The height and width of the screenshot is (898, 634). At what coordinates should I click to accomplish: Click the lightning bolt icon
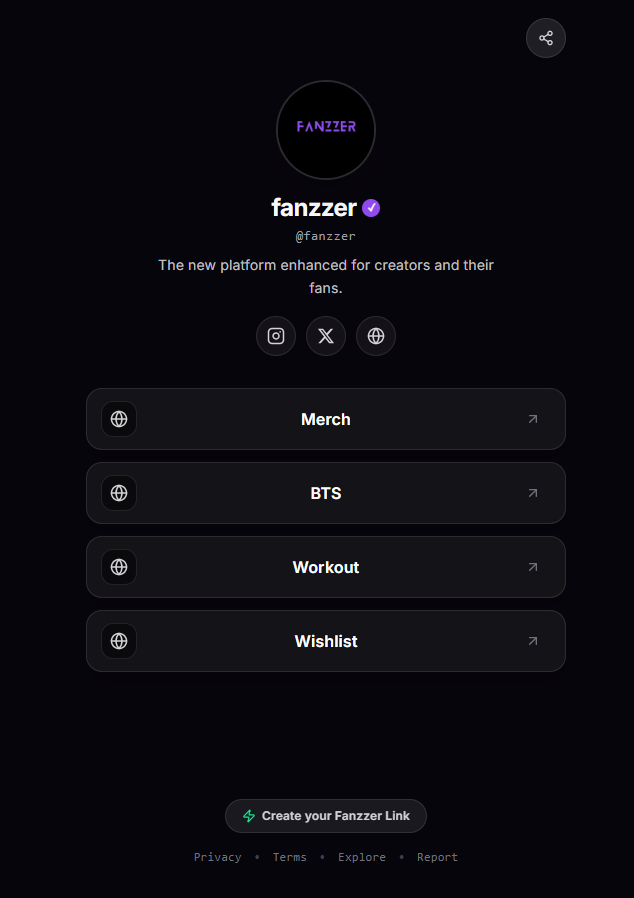(249, 816)
